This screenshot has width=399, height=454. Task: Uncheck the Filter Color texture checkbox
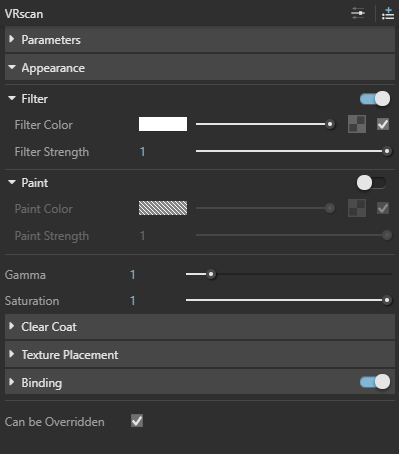pos(383,124)
